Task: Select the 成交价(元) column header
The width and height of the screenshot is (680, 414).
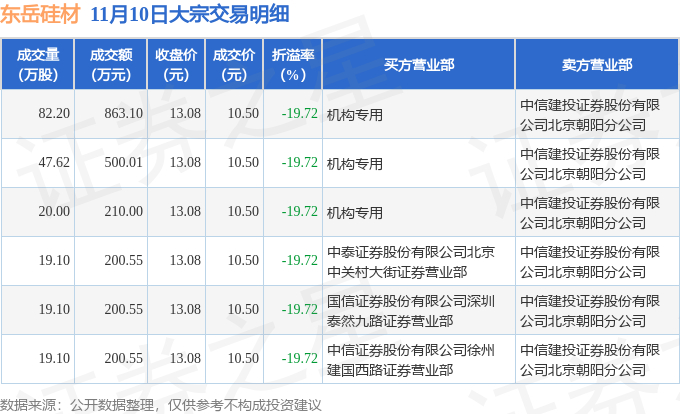Action: [x=234, y=65]
